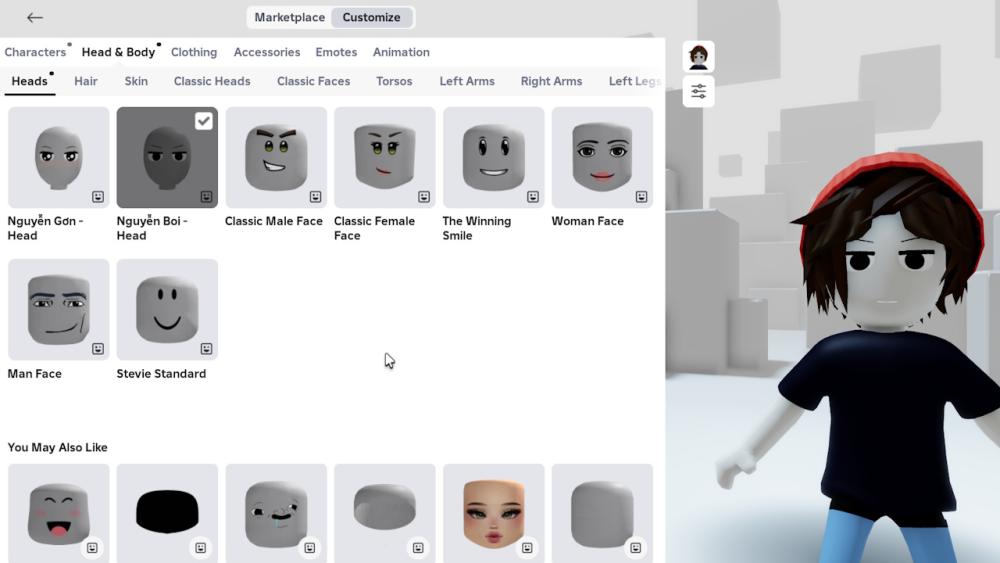The image size is (1000, 563).
Task: Click emoji badge on crying wink head
Action: point(310,547)
